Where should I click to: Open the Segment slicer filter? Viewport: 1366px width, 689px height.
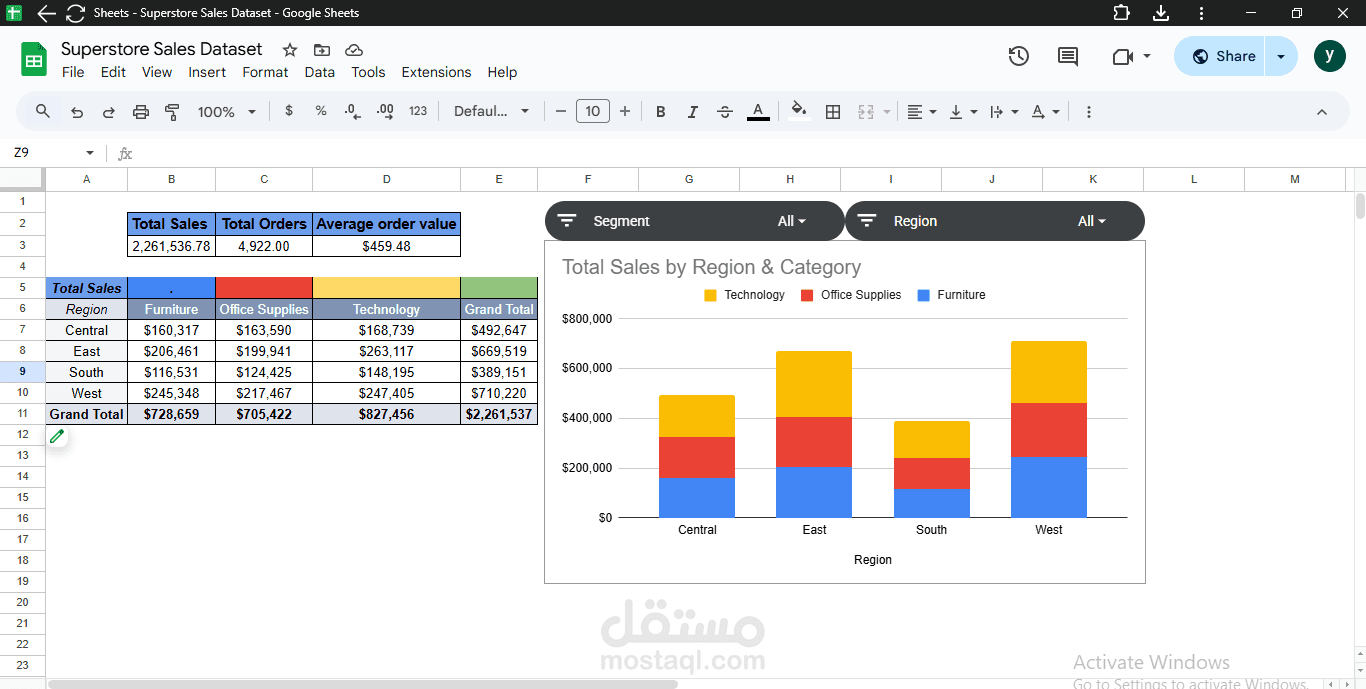(x=694, y=221)
